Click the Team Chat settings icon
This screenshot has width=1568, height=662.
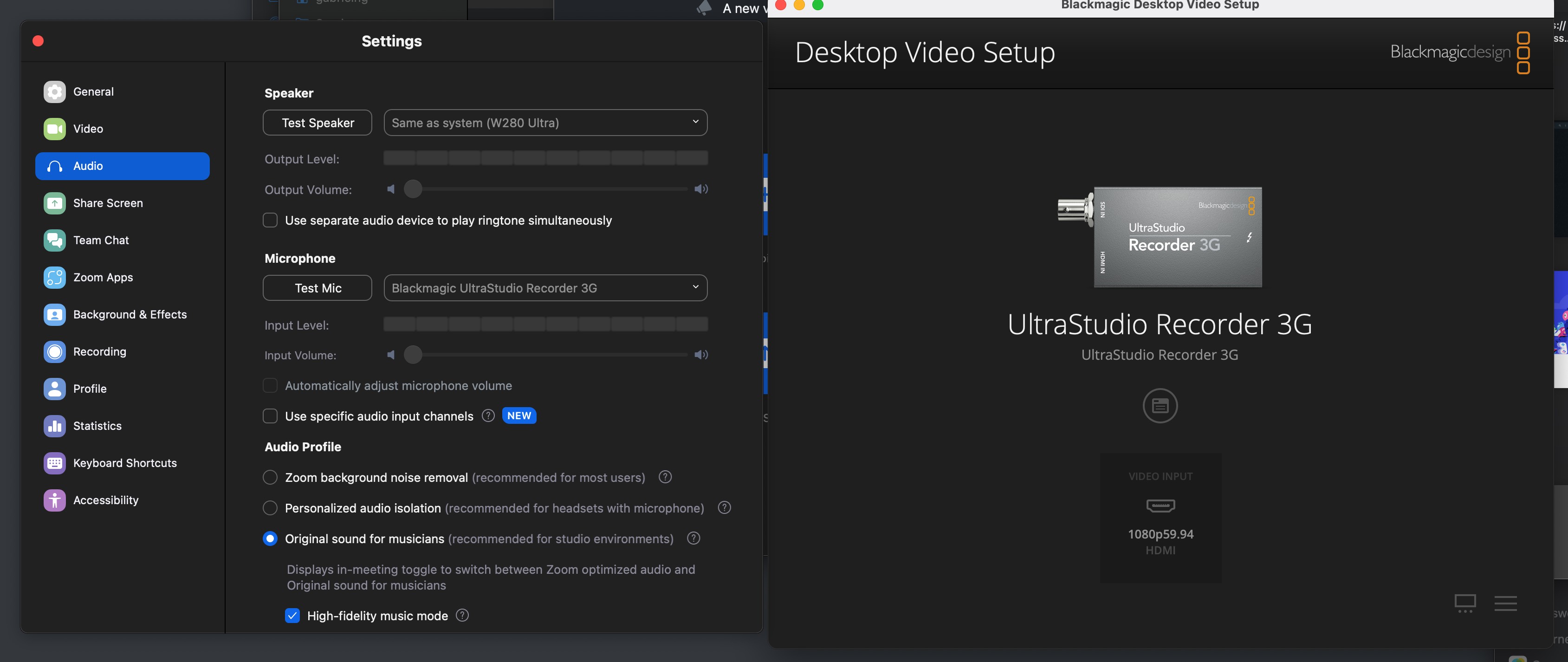coord(54,240)
